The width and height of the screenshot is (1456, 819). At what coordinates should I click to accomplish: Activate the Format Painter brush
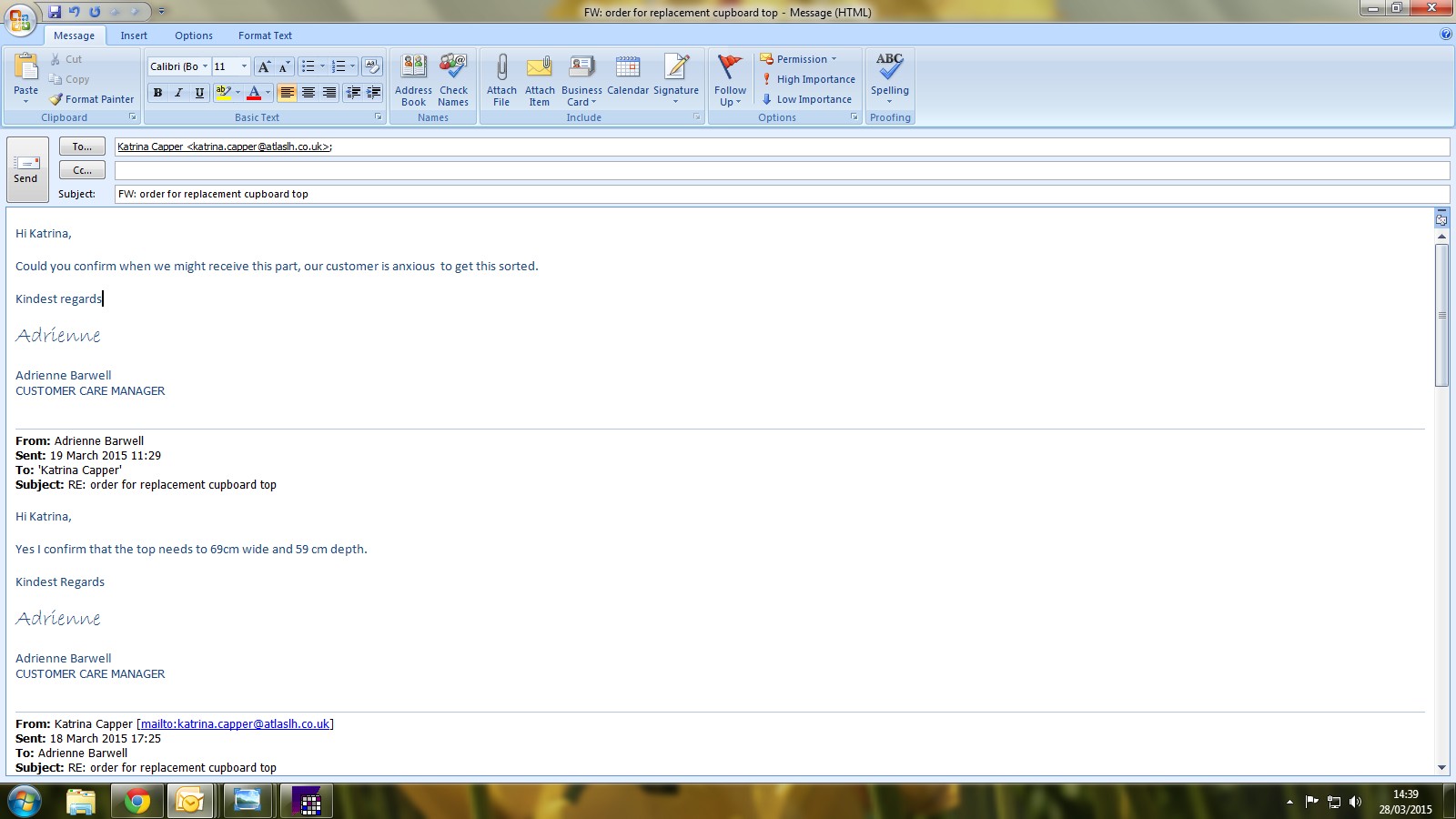(92, 99)
